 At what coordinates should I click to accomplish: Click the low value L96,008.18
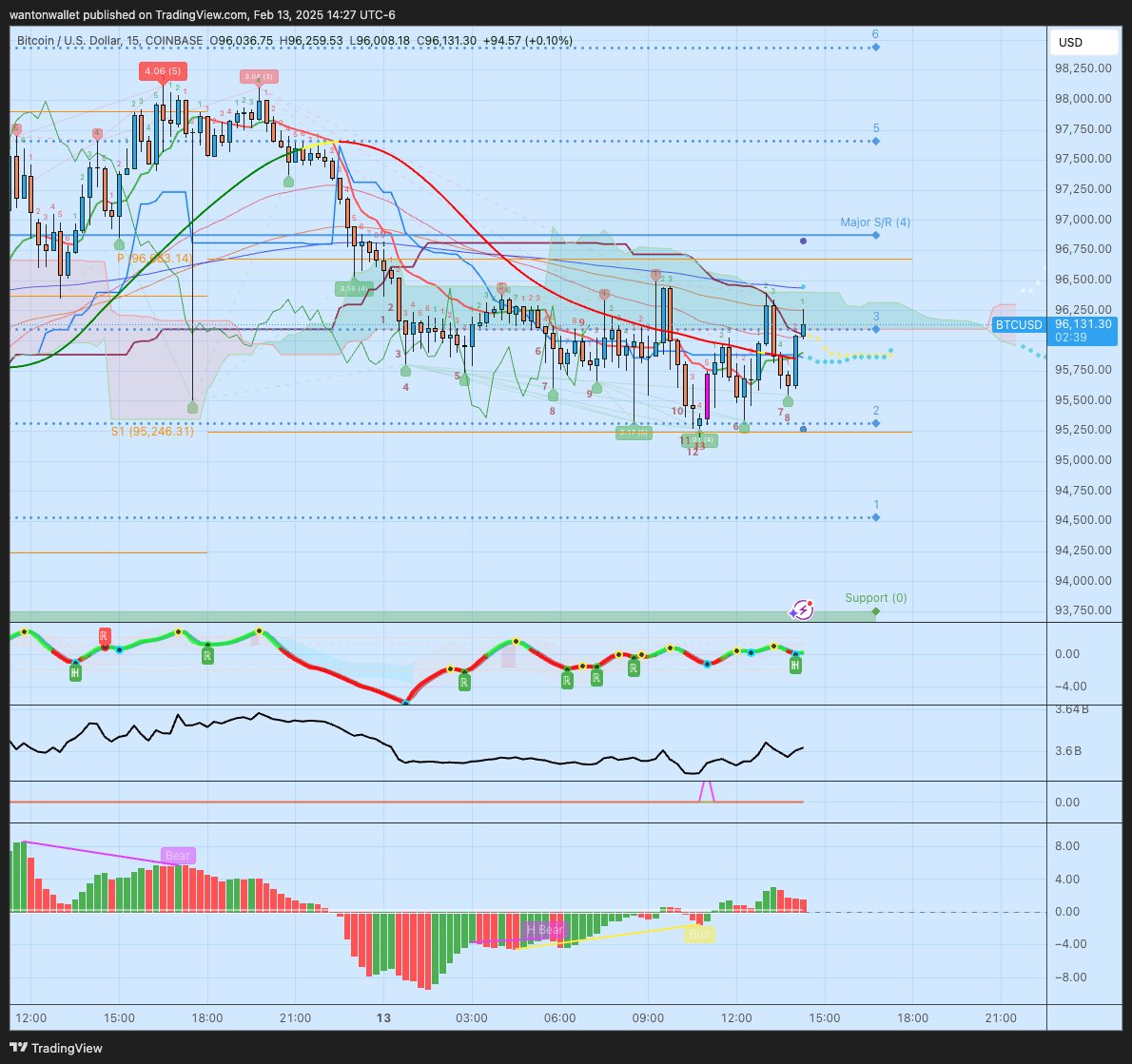pos(379,41)
